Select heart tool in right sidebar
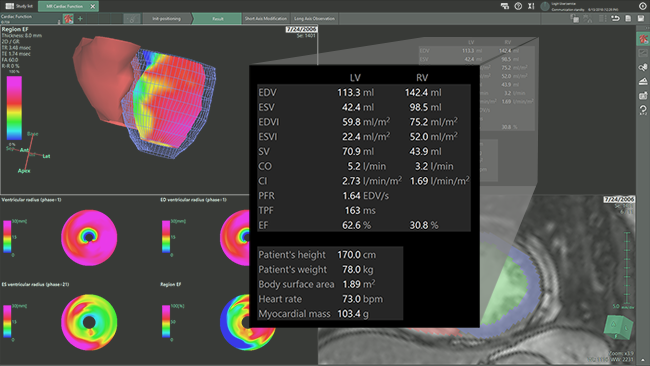Image resolution: width=650 pixels, height=366 pixels. (643, 39)
